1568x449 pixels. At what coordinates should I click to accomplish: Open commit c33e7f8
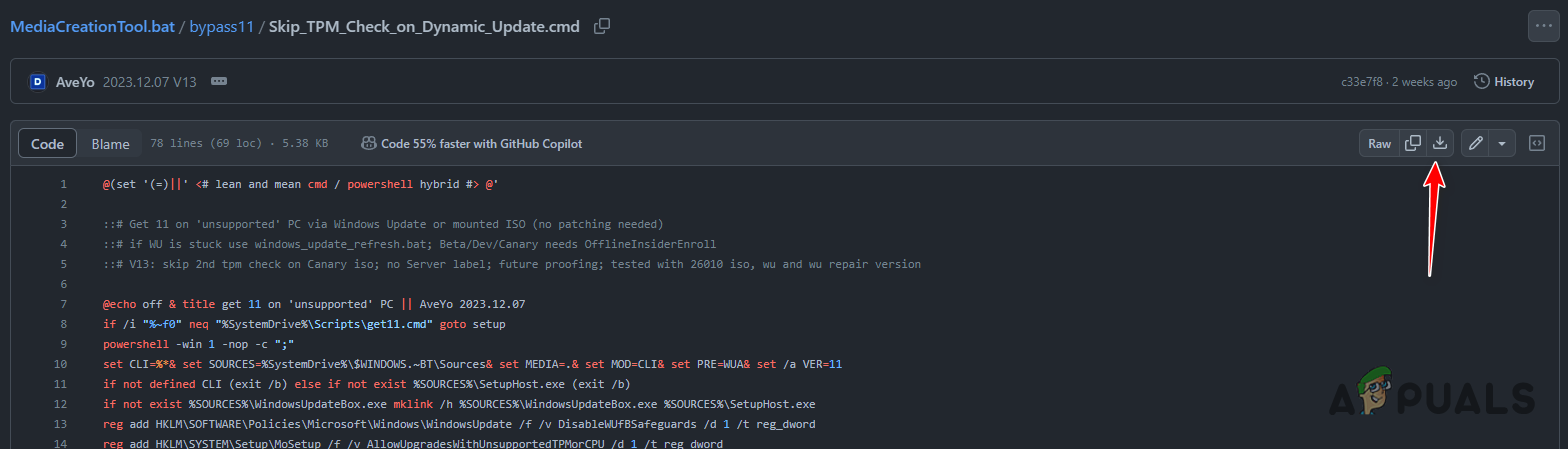click(x=1363, y=82)
